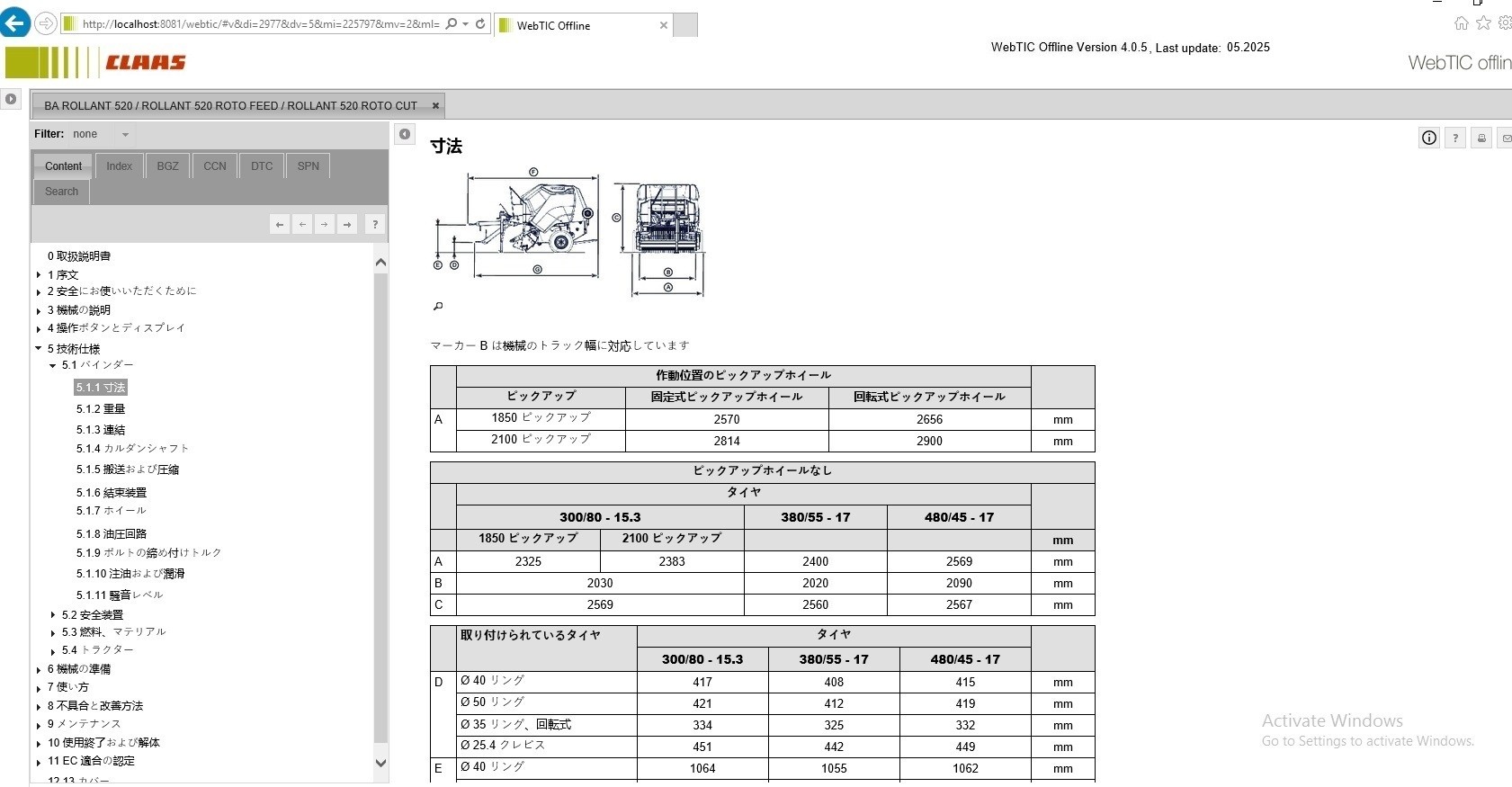Open browser settings gear icon
1512x787 pixels.
[x=1505, y=23]
